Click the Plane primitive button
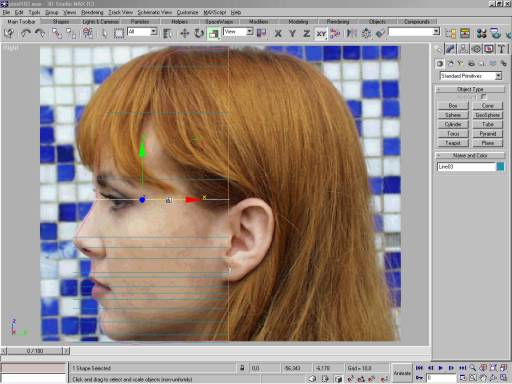The image size is (512, 384). 488,143
